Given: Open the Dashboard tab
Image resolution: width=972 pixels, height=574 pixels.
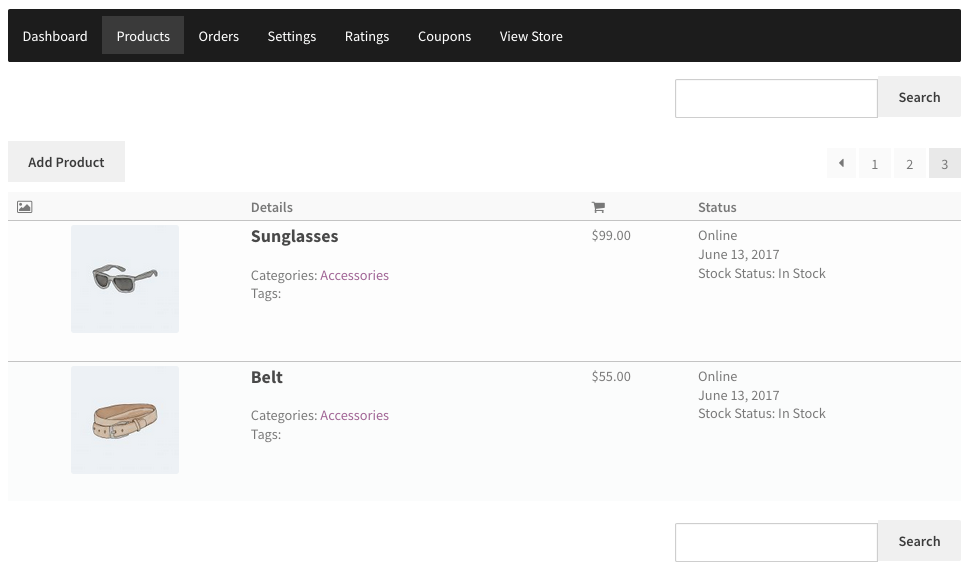Looking at the screenshot, I should [55, 36].
